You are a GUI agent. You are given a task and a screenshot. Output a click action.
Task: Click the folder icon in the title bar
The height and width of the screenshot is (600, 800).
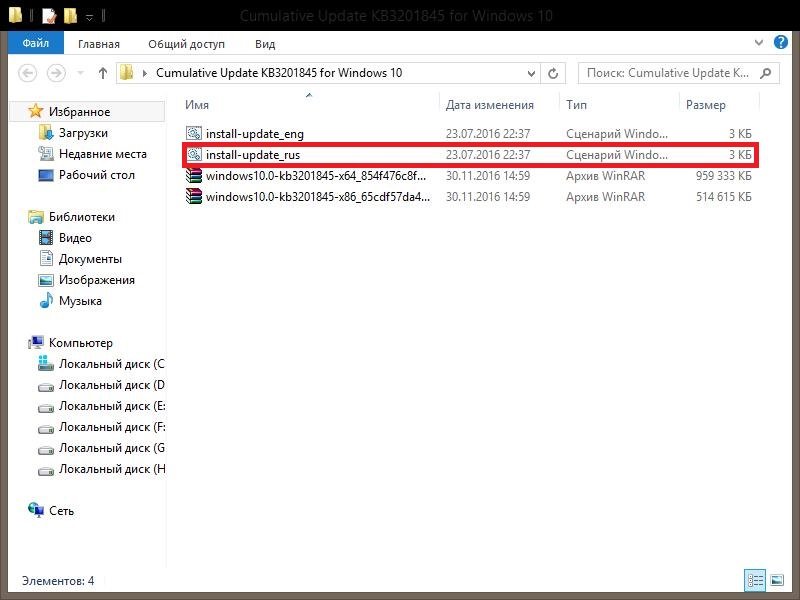16,16
